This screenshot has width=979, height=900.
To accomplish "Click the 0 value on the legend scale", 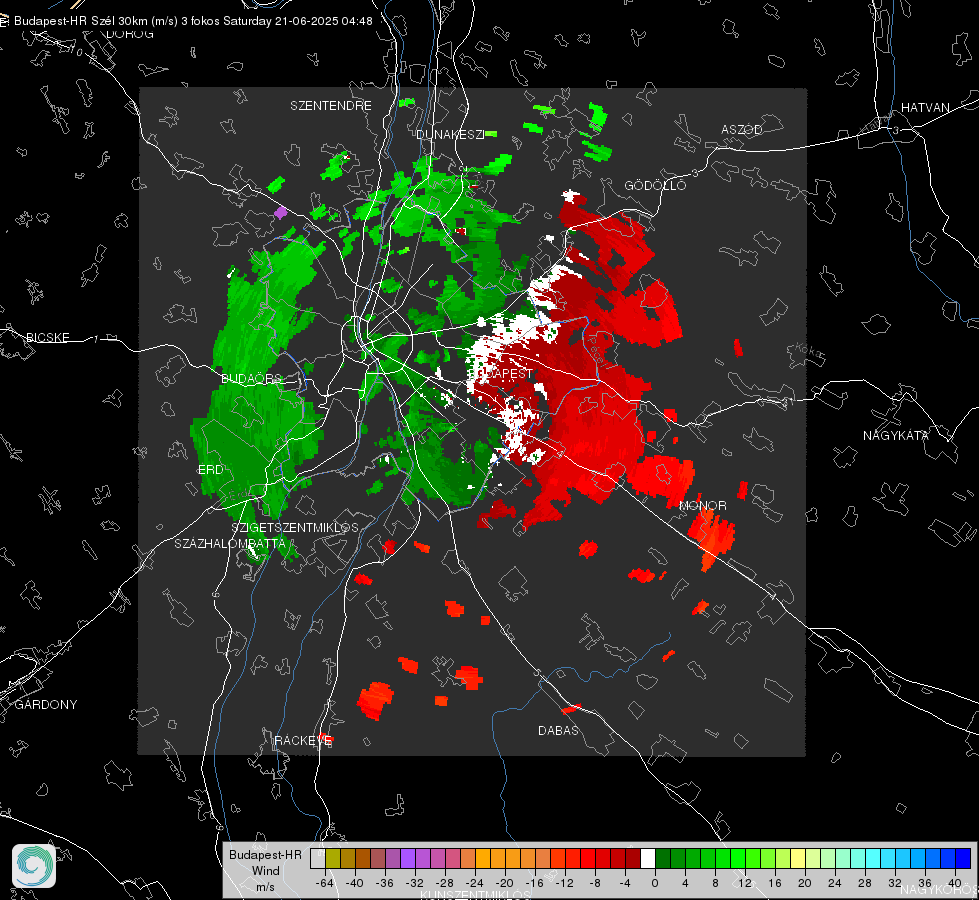I will click(655, 883).
